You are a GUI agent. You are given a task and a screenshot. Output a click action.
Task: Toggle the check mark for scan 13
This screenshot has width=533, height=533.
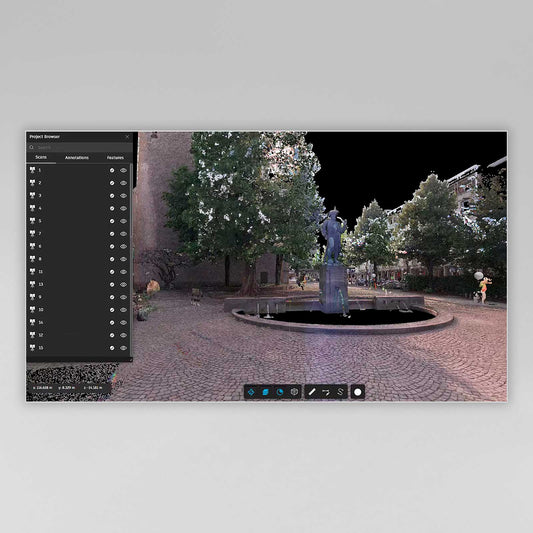click(112, 284)
